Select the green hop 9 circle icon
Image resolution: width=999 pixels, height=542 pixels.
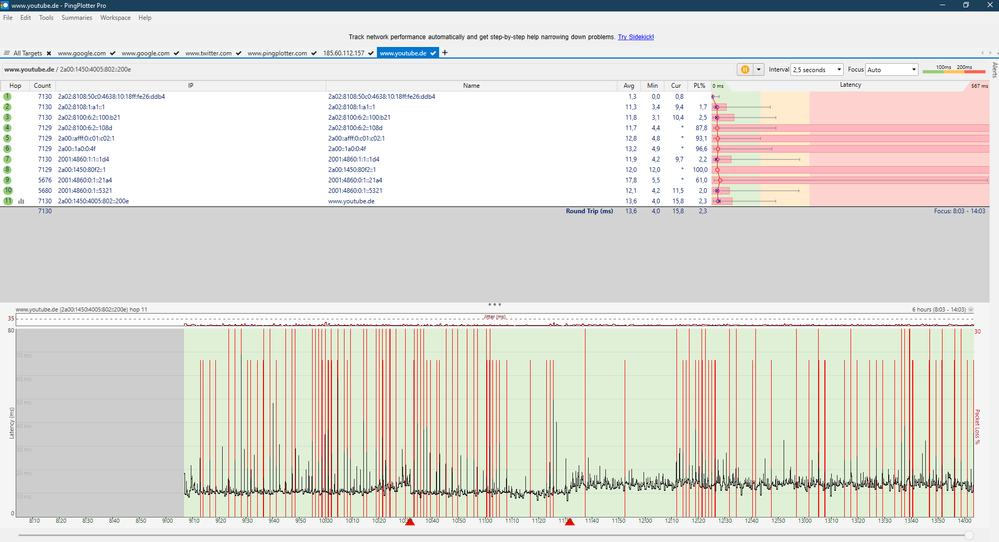(7, 180)
